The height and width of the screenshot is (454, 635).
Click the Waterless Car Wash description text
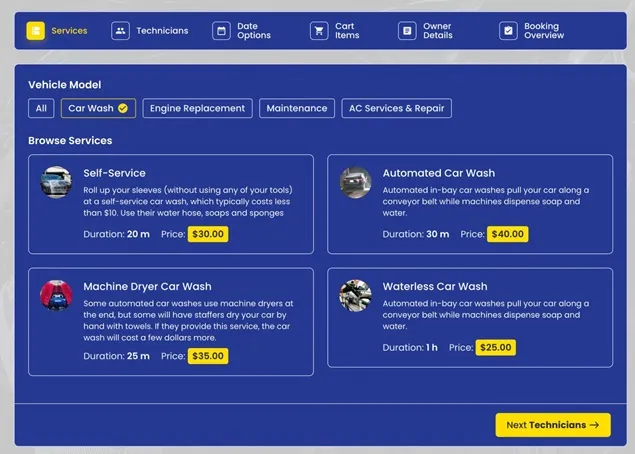[x=486, y=315]
